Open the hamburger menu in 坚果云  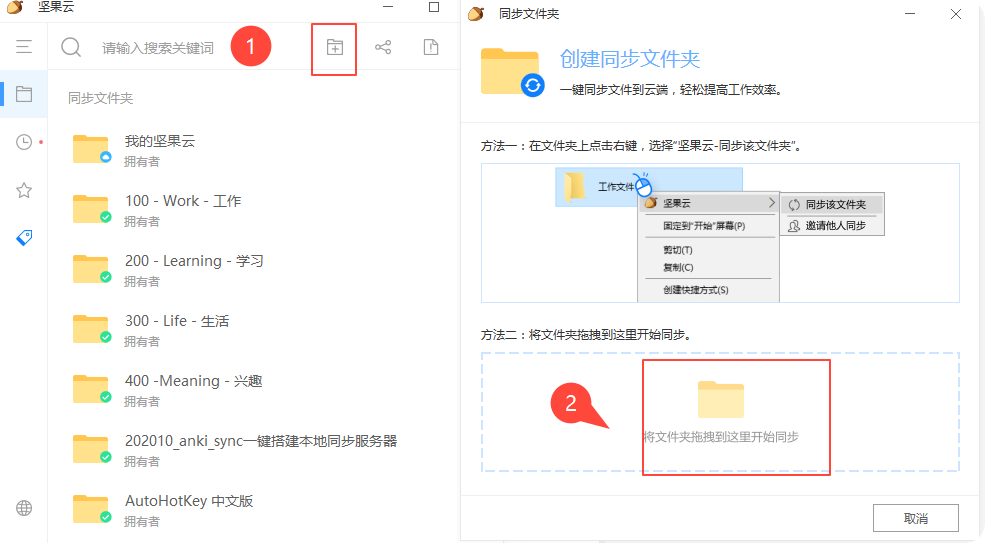pos(24,47)
